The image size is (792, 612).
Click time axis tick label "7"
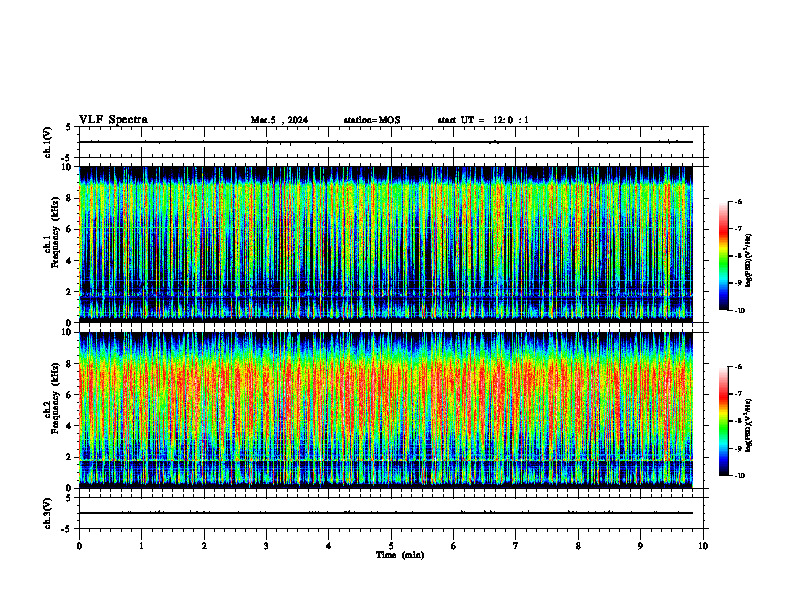(516, 546)
